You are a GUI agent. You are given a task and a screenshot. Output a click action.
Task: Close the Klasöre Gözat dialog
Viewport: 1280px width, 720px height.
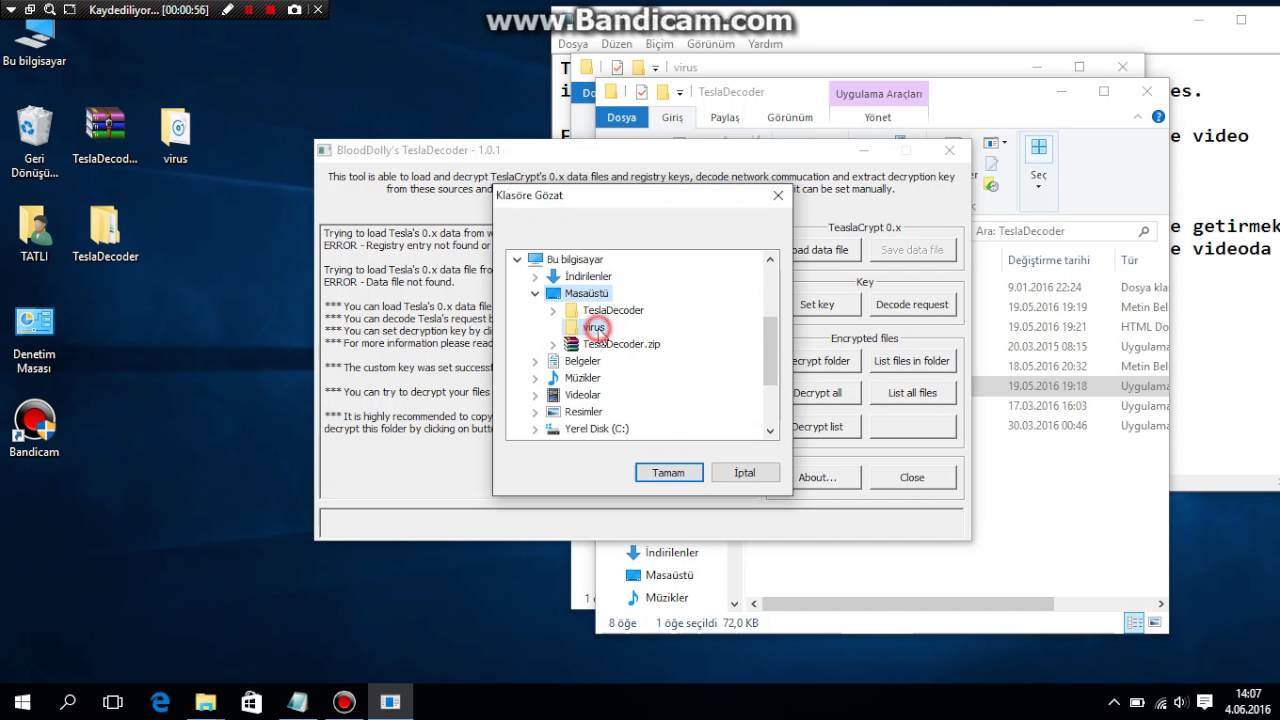pos(778,195)
